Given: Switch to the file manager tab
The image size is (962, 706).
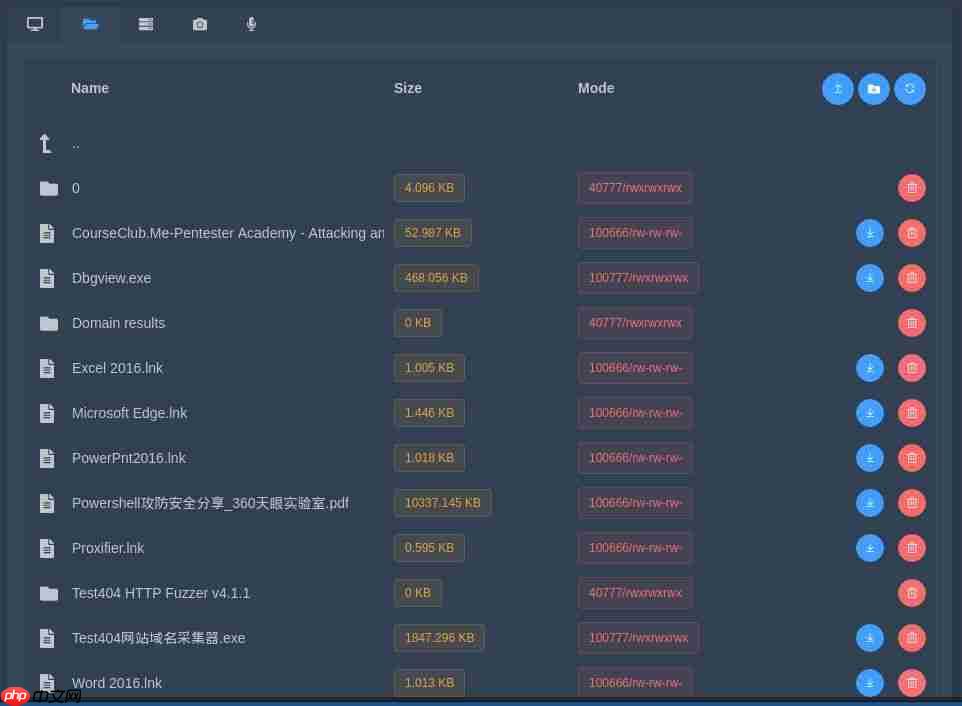Looking at the screenshot, I should (90, 24).
